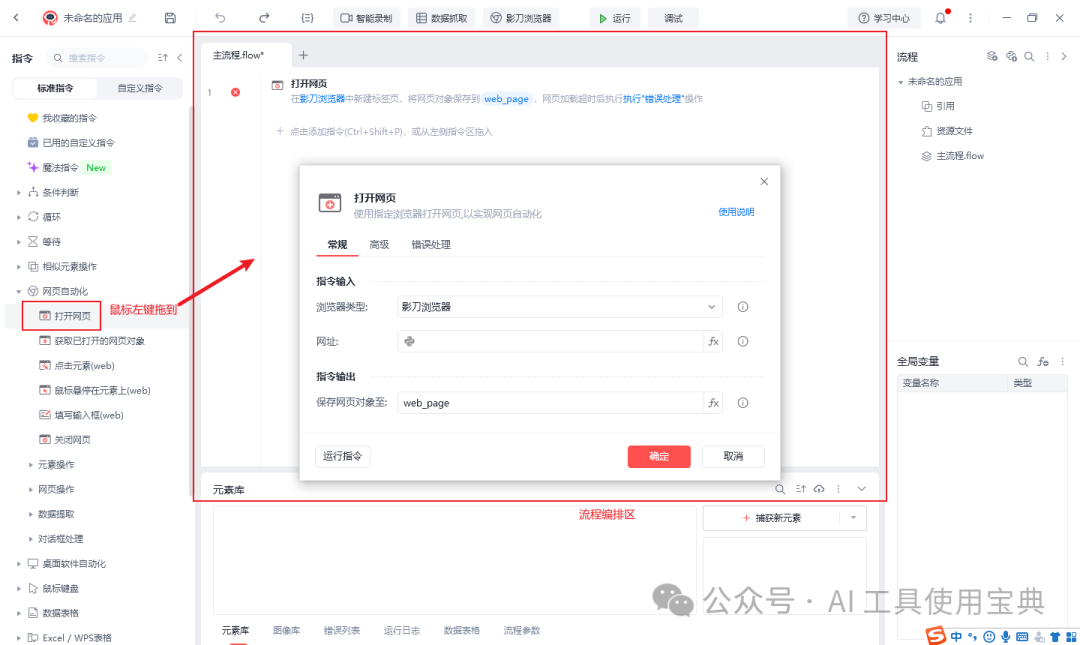
Task: Open the 图像库 bottom tab
Action: pos(286,631)
